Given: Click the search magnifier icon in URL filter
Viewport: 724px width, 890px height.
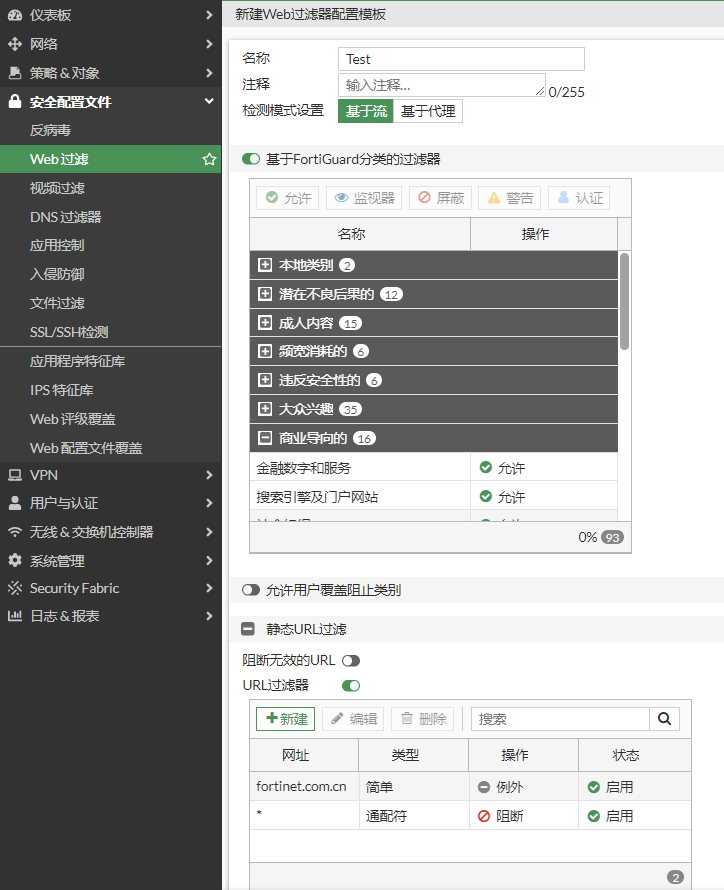Looking at the screenshot, I should [664, 718].
